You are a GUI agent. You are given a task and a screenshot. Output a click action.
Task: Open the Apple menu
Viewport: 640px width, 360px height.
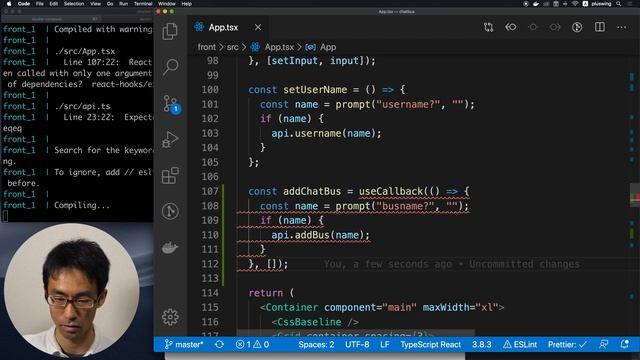point(9,4)
